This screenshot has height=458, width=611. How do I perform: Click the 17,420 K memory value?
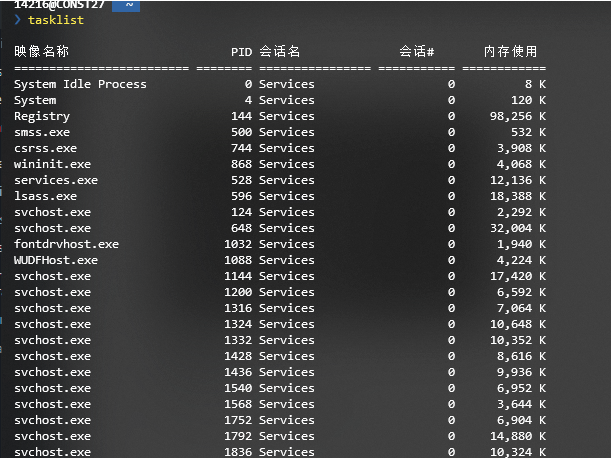point(518,276)
